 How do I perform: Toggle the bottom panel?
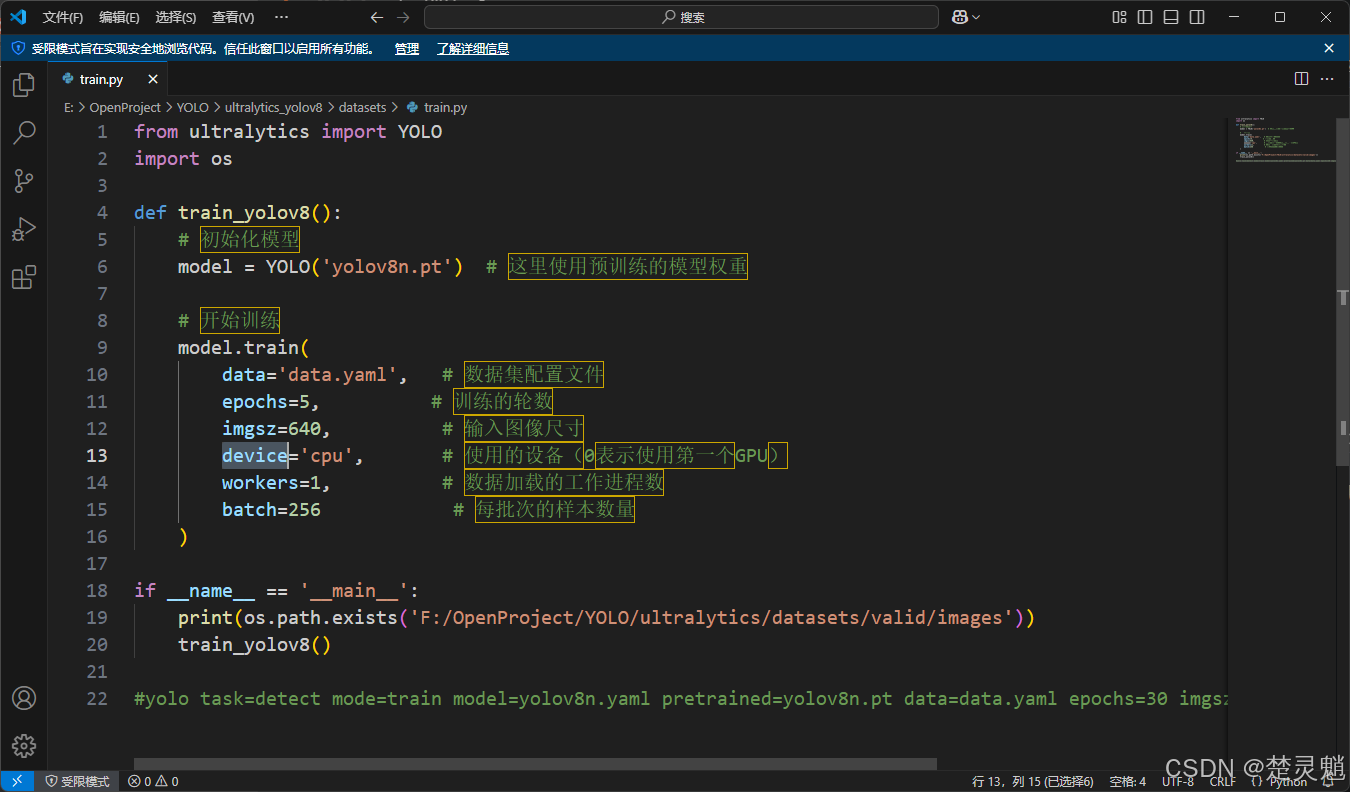click(x=1171, y=17)
